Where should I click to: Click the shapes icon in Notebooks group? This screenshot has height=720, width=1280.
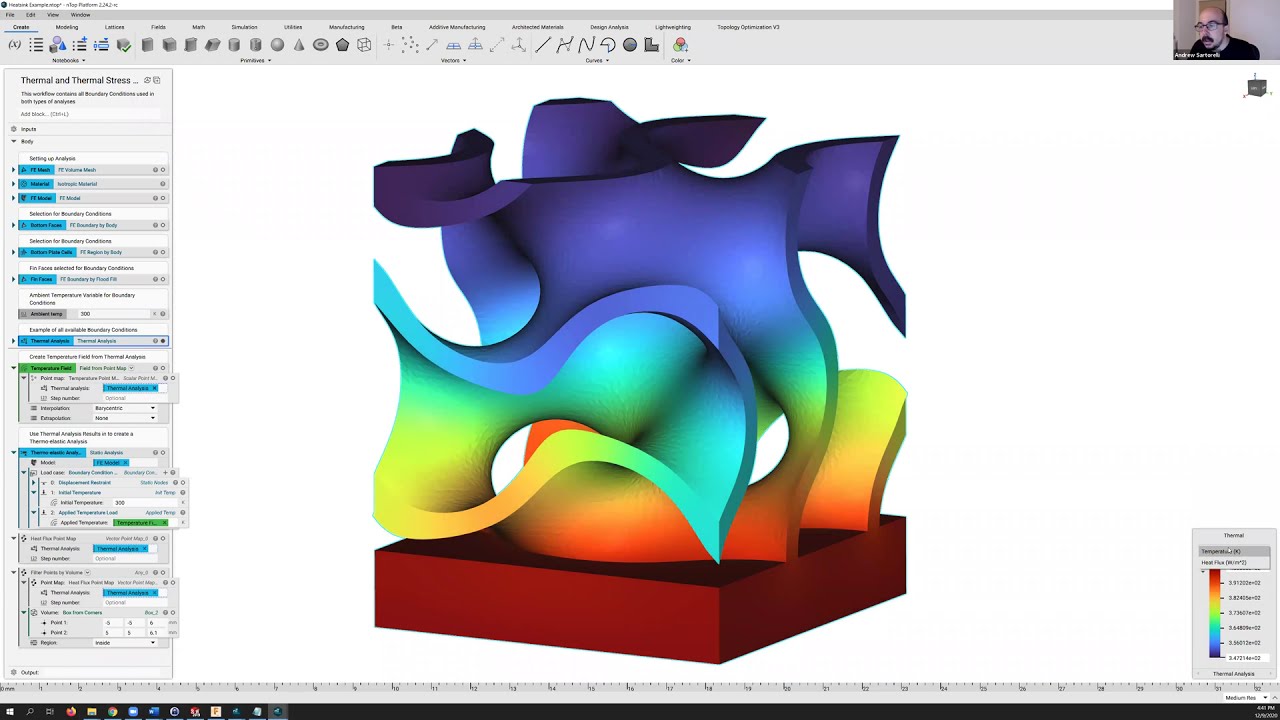pyautogui.click(x=58, y=45)
